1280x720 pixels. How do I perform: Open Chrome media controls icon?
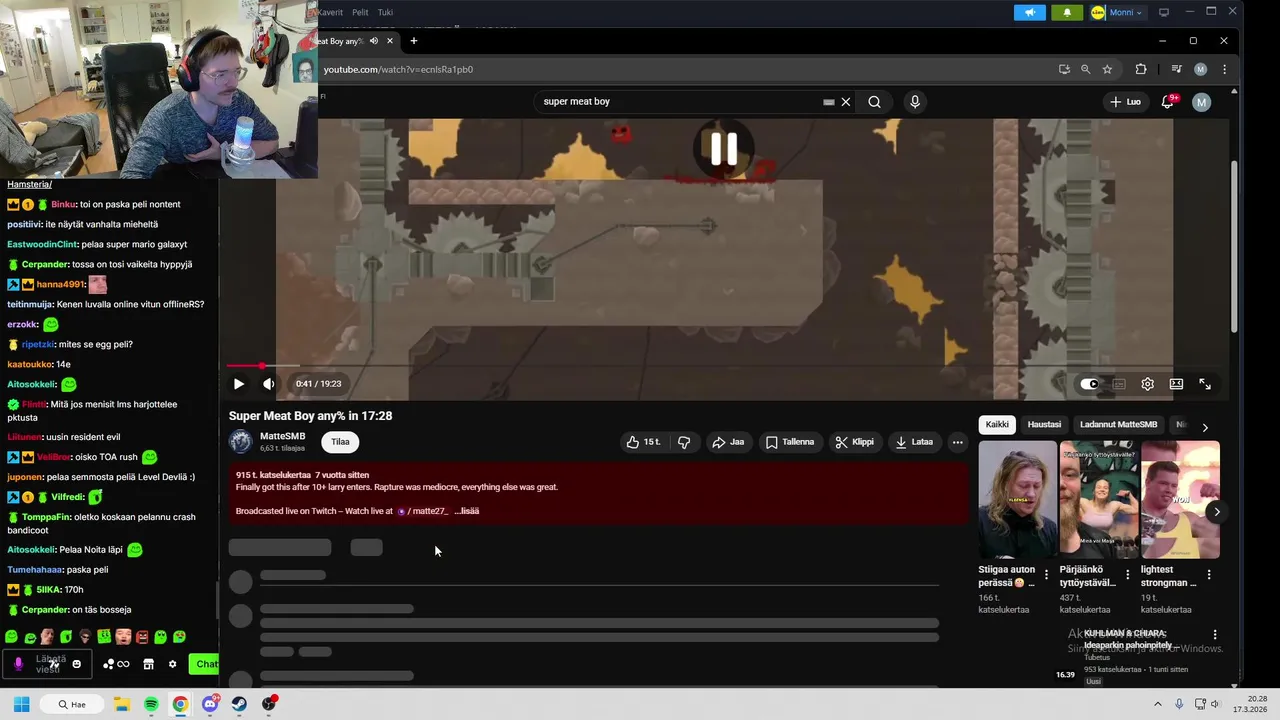[1176, 69]
